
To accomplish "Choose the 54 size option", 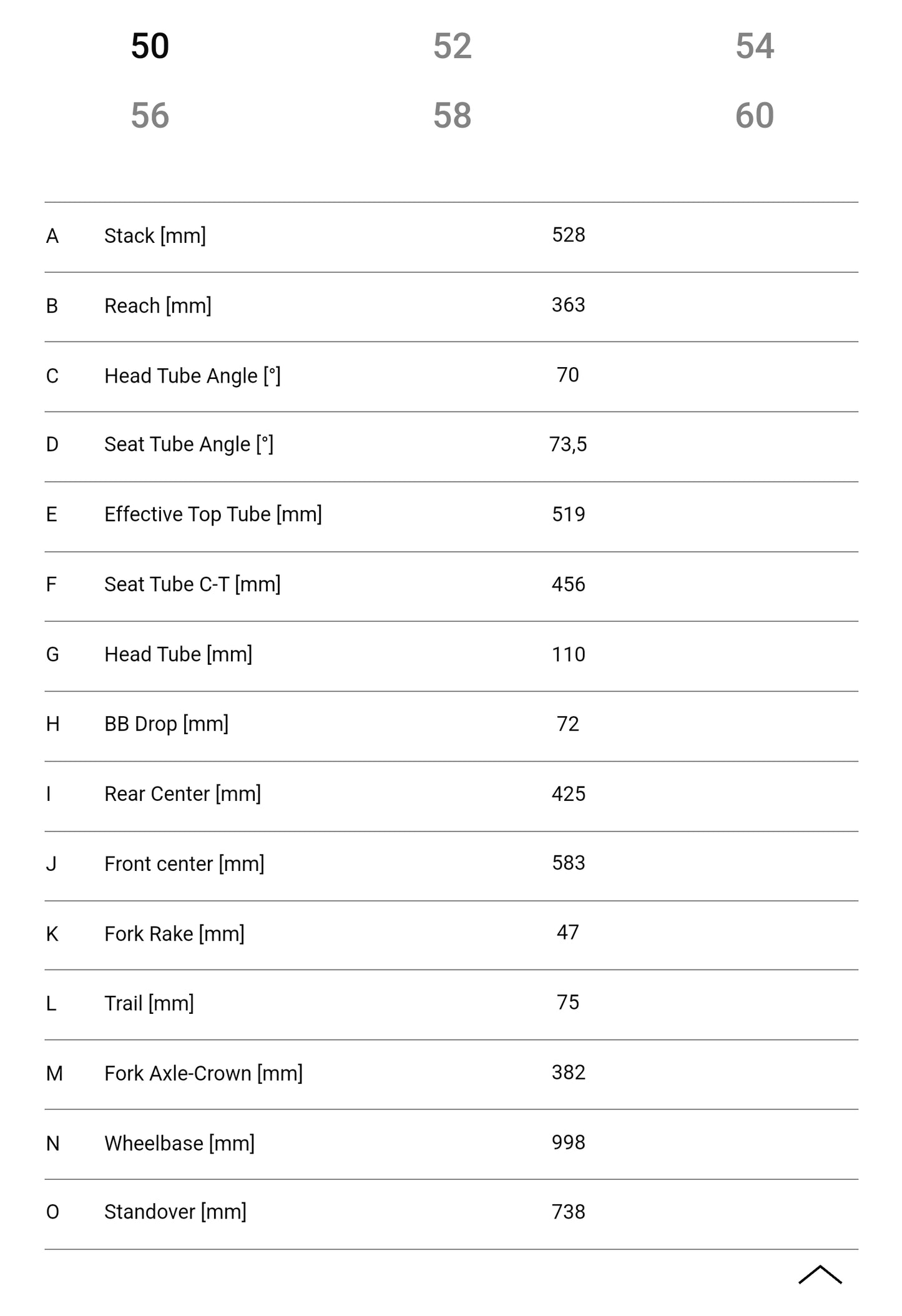I will pyautogui.click(x=754, y=46).
